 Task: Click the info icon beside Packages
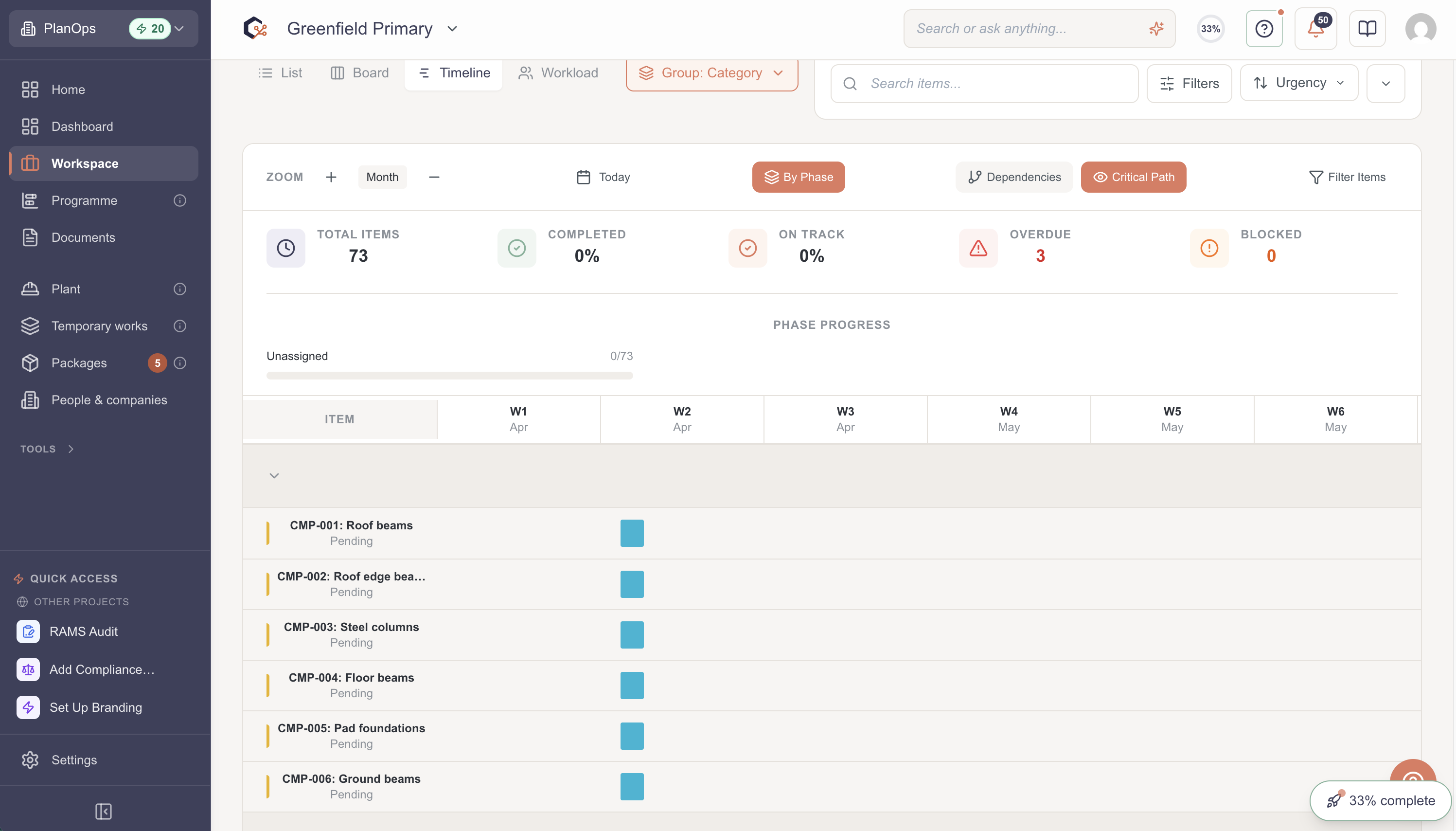179,363
